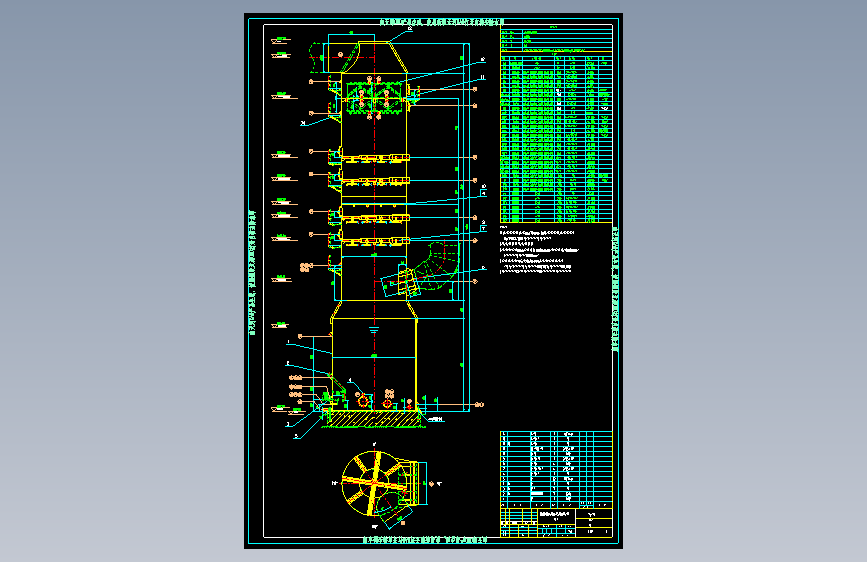Select the hatched concrete foundation base
Screen dimensions: 867x562
click(374, 419)
